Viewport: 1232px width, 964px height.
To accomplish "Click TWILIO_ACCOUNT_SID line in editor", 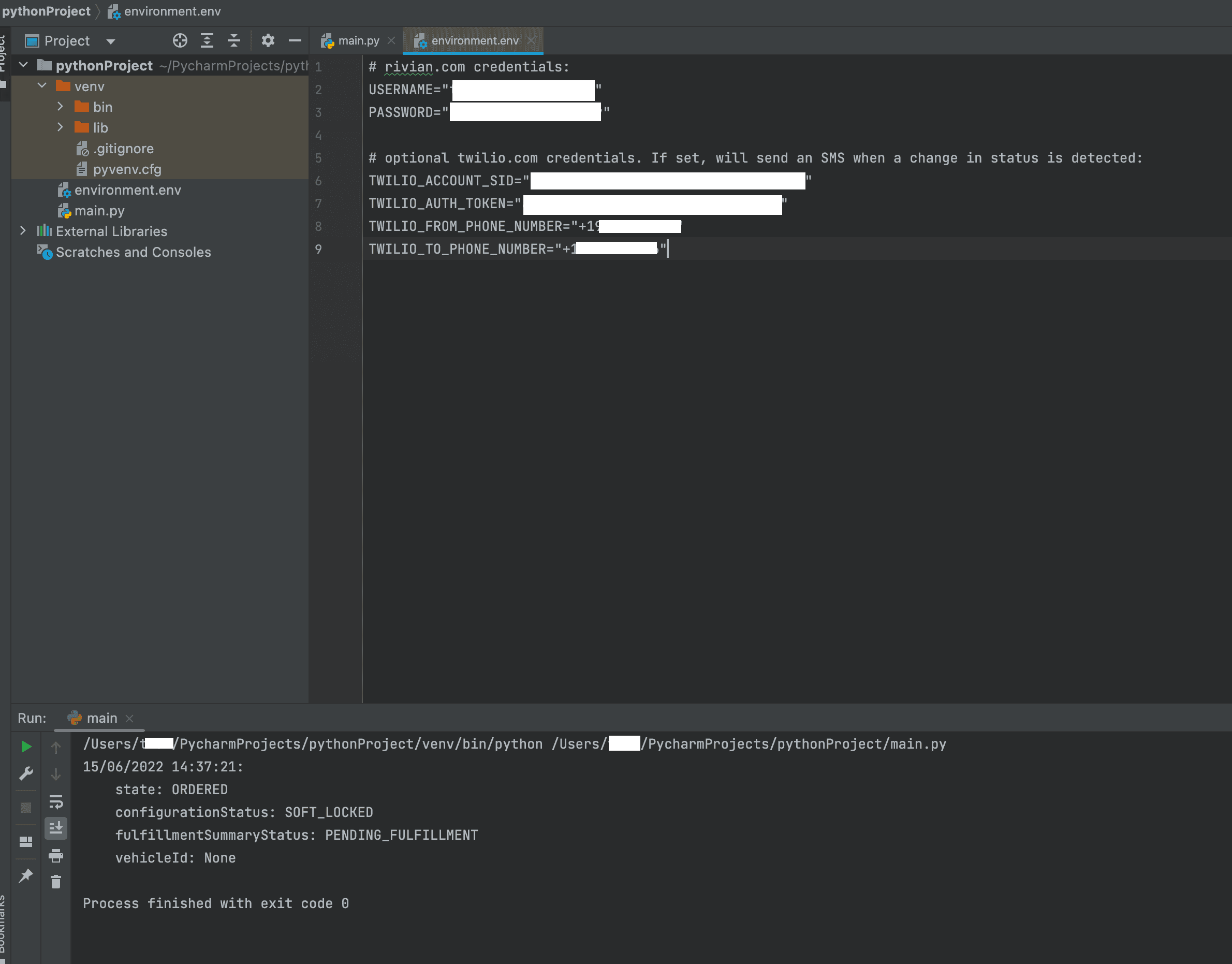I will click(590, 181).
